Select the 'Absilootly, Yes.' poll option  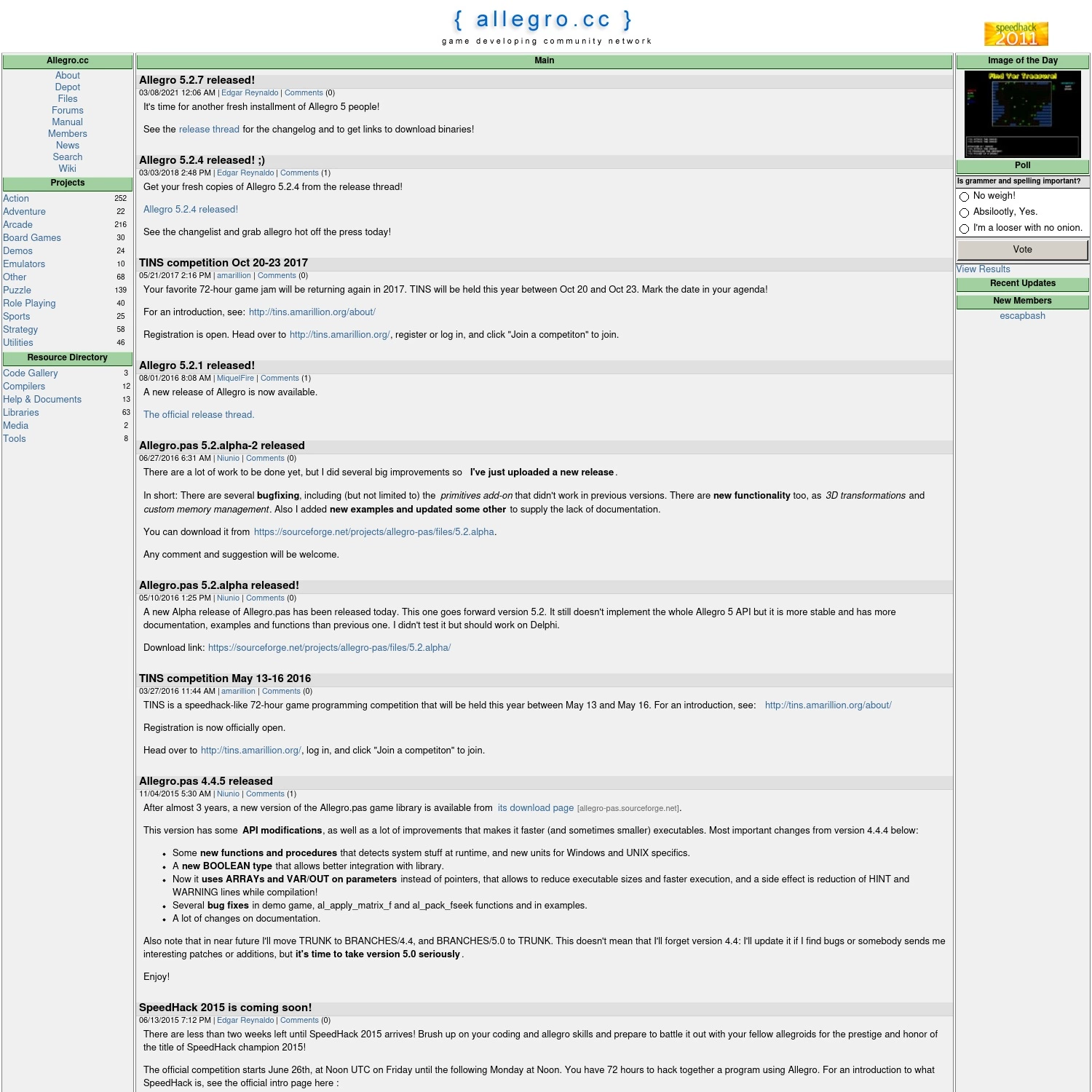click(964, 213)
